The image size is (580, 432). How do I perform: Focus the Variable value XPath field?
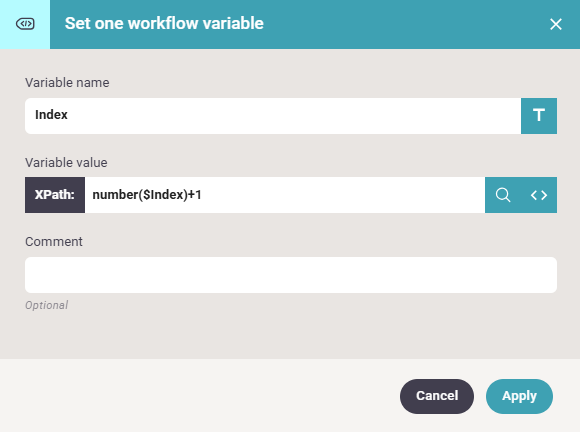pyautogui.click(x=285, y=195)
